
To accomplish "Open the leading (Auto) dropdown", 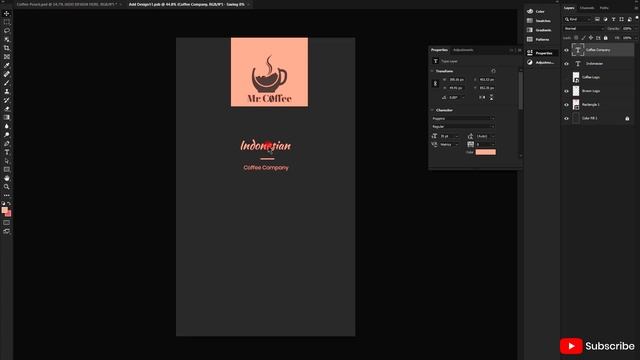I will coord(485,136).
